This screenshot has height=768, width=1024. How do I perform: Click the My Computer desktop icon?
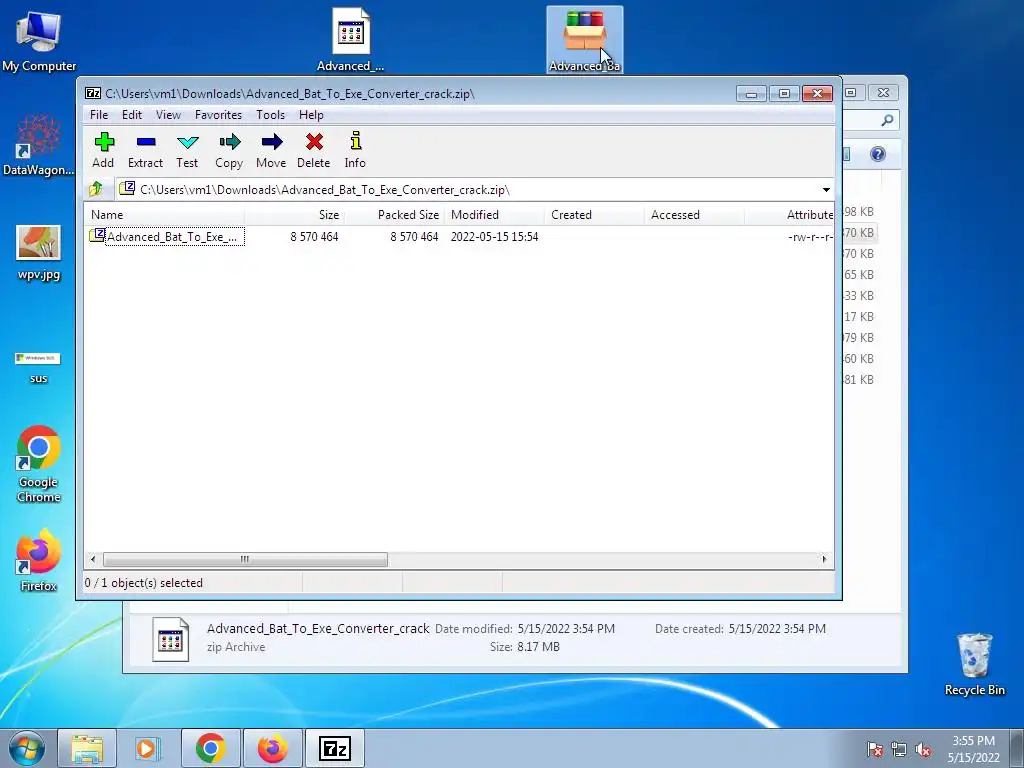39,40
